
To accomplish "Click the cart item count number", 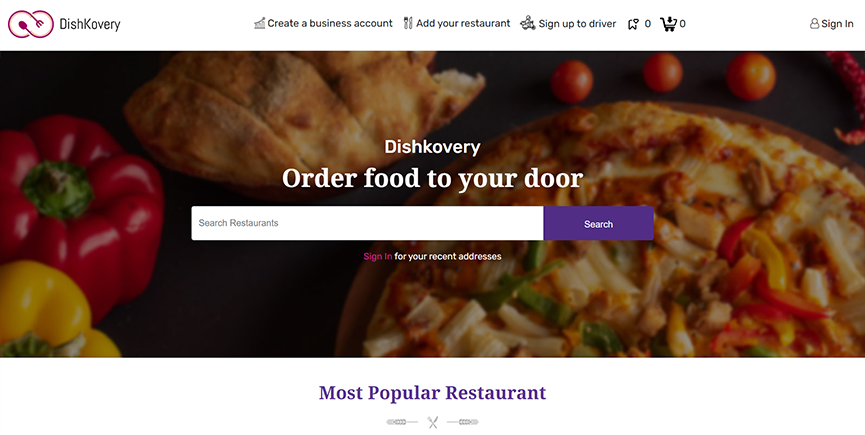I will click(682, 24).
